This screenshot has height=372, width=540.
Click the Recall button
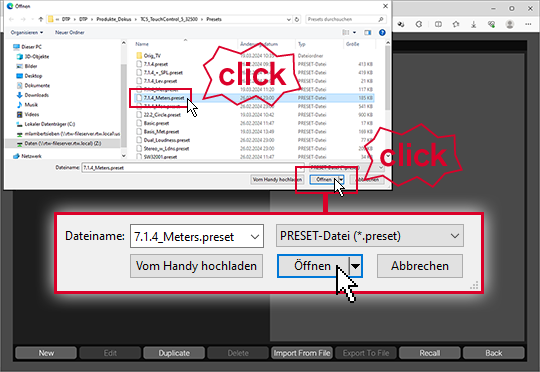coord(429,353)
